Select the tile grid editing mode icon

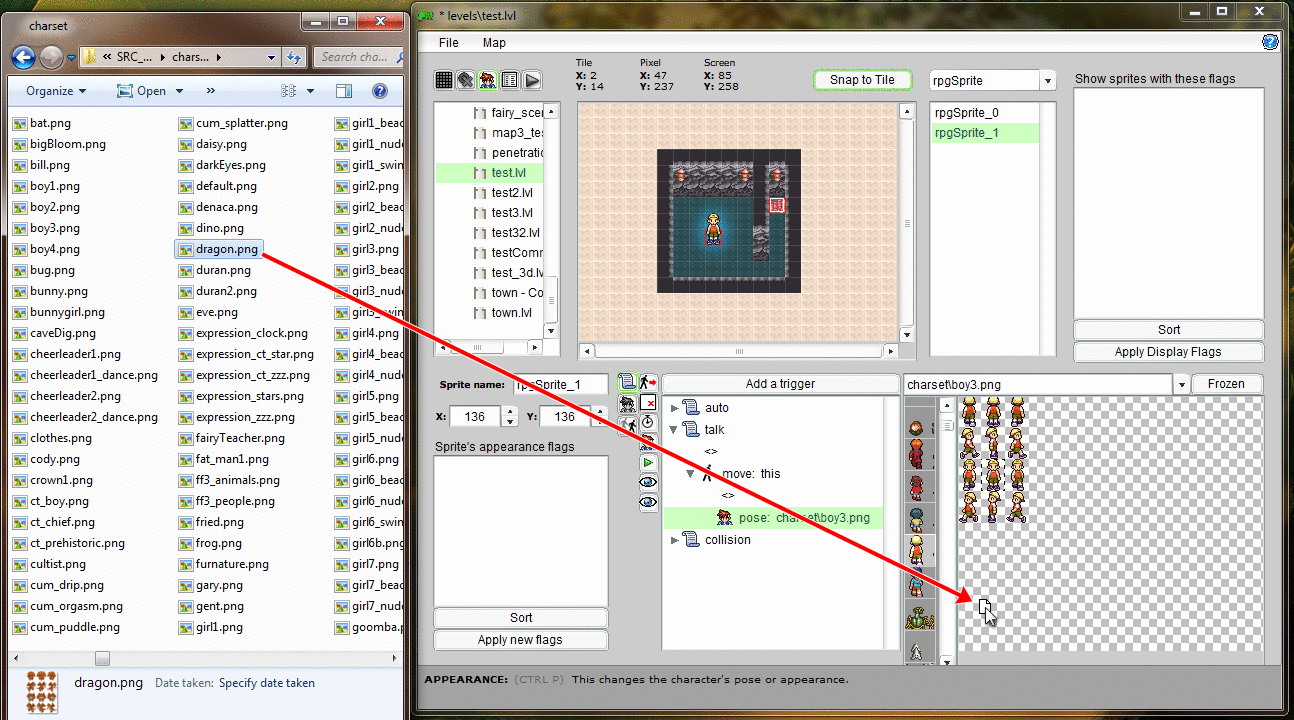[x=444, y=80]
